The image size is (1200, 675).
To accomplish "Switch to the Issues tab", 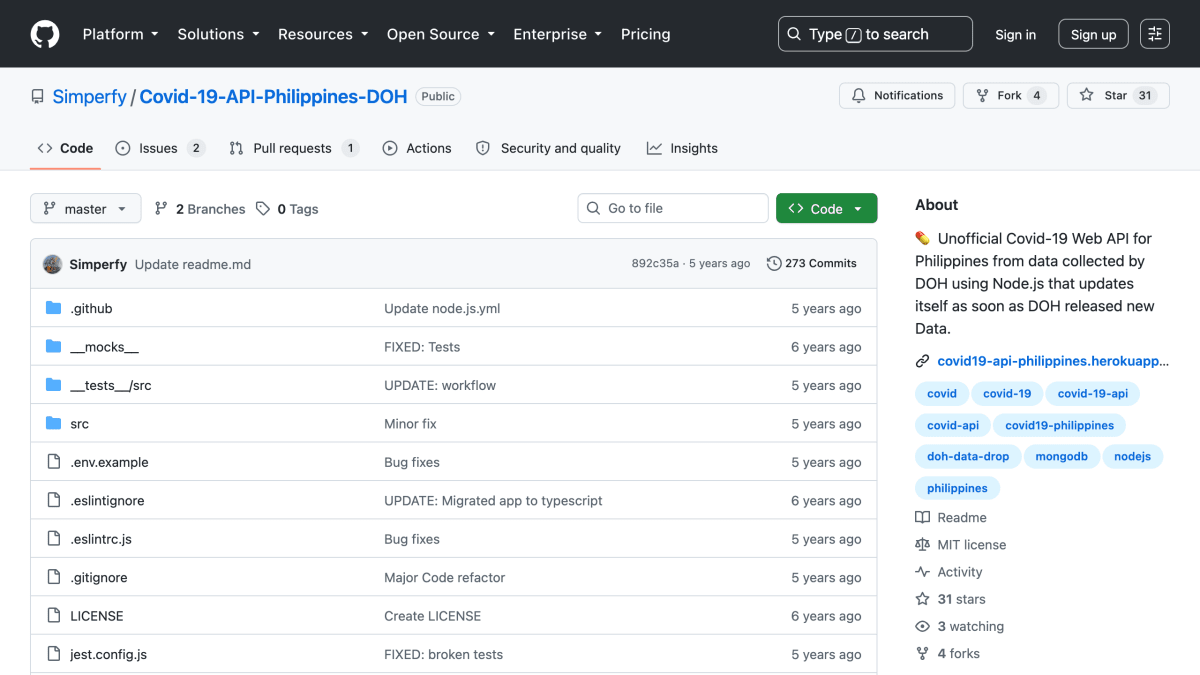I will tap(160, 148).
